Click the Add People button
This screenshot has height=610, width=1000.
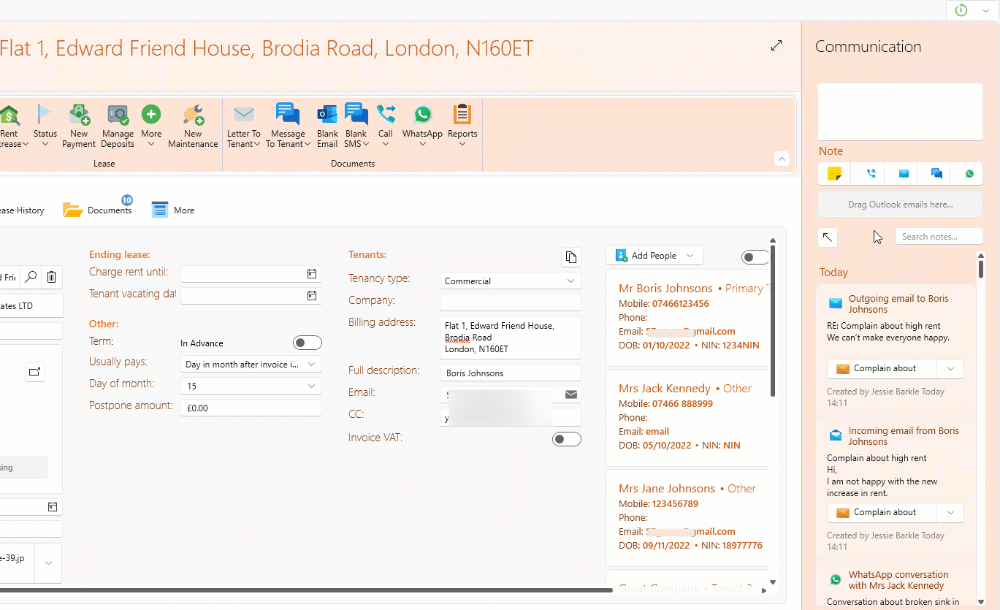[x=654, y=256]
